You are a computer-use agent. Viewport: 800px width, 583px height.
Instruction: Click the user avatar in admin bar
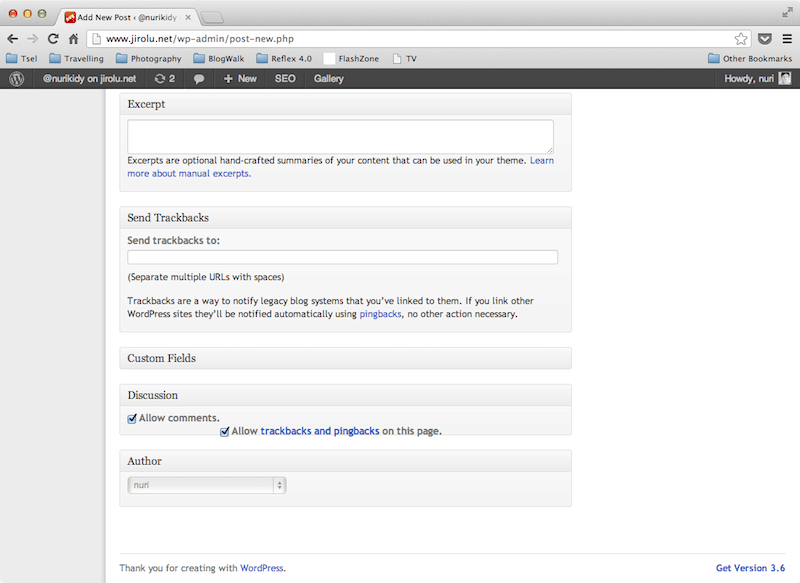(785, 78)
